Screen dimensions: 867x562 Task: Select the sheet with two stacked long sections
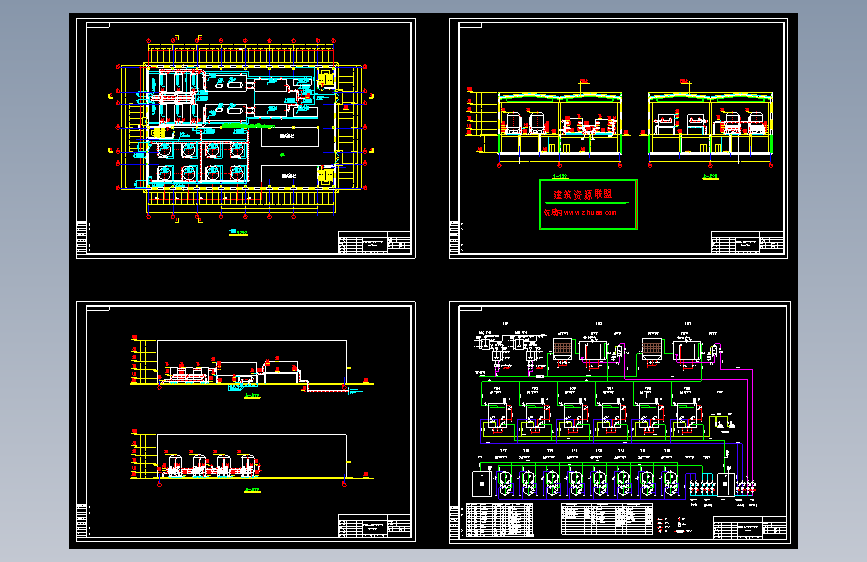pos(246,422)
